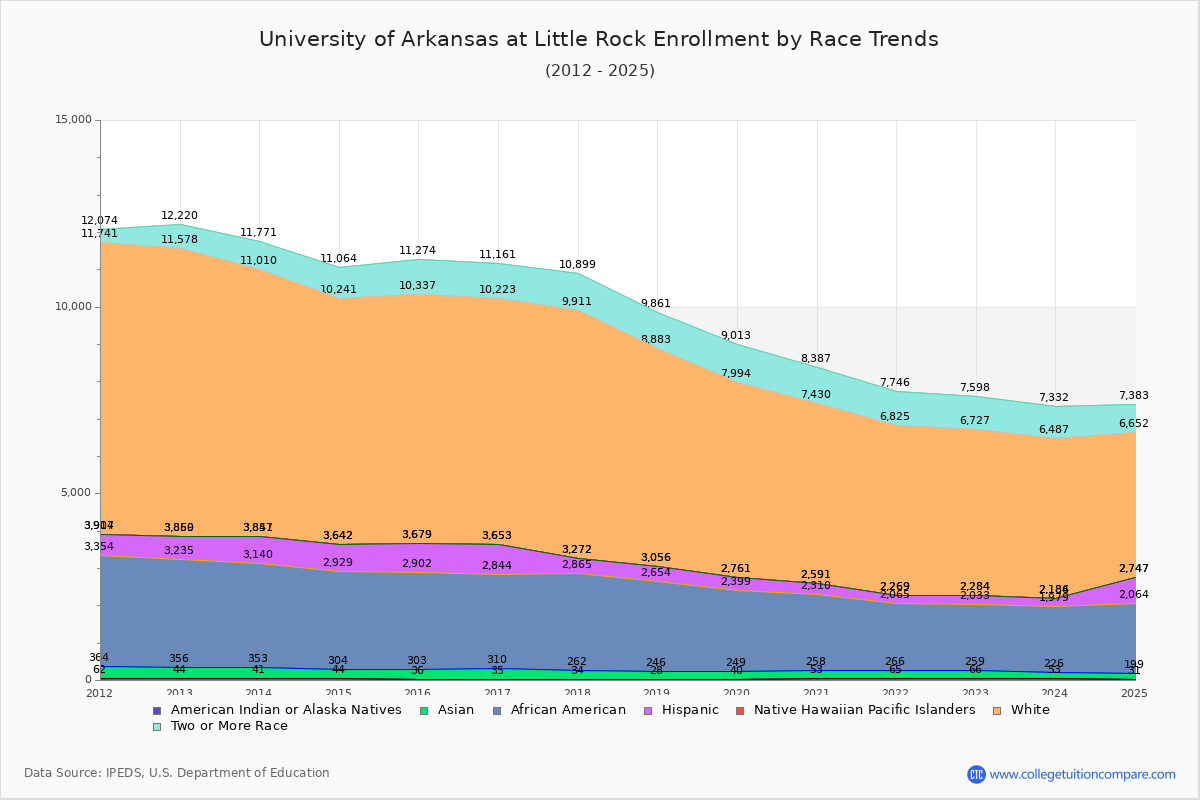Click the 6,652 White value label

coord(1134,424)
